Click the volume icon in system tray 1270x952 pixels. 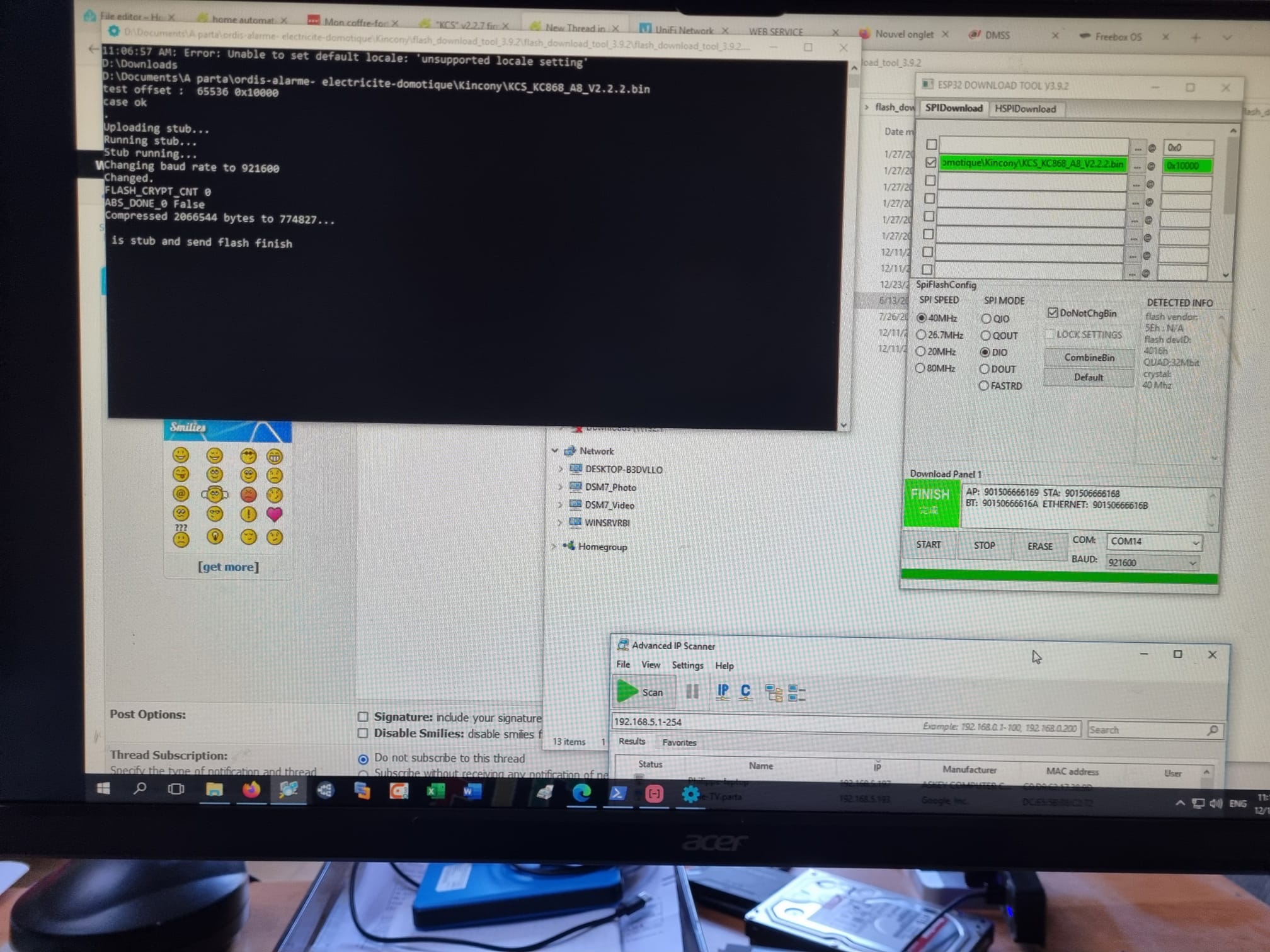coord(1216,803)
